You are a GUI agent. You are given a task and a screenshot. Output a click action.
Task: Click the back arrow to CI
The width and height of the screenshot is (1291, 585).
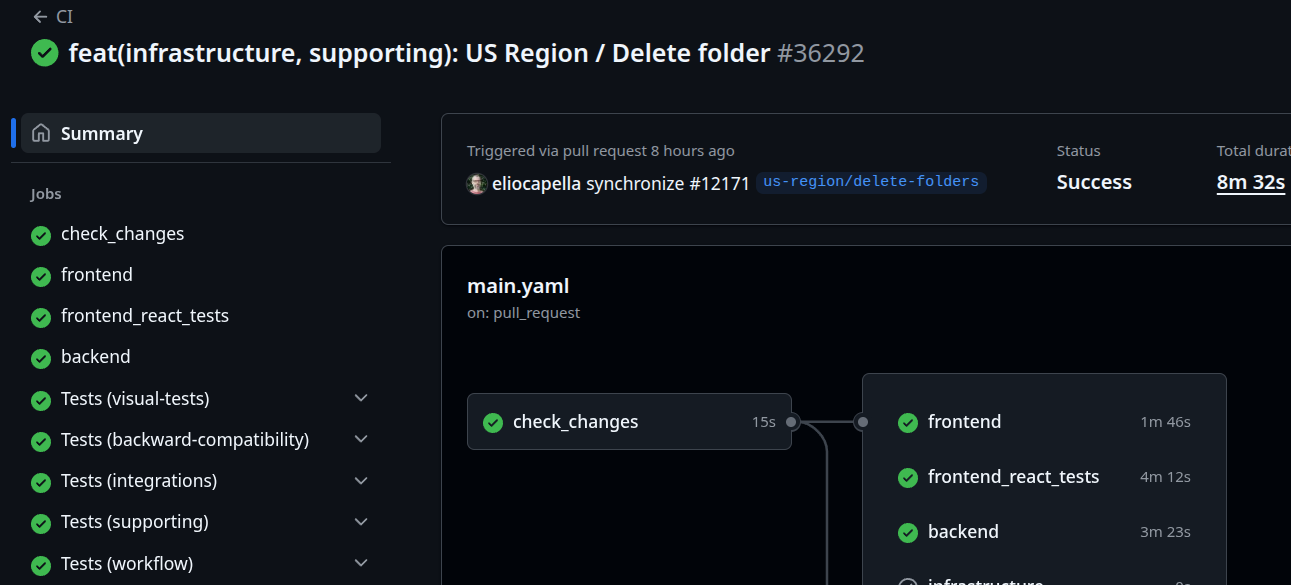(x=40, y=17)
